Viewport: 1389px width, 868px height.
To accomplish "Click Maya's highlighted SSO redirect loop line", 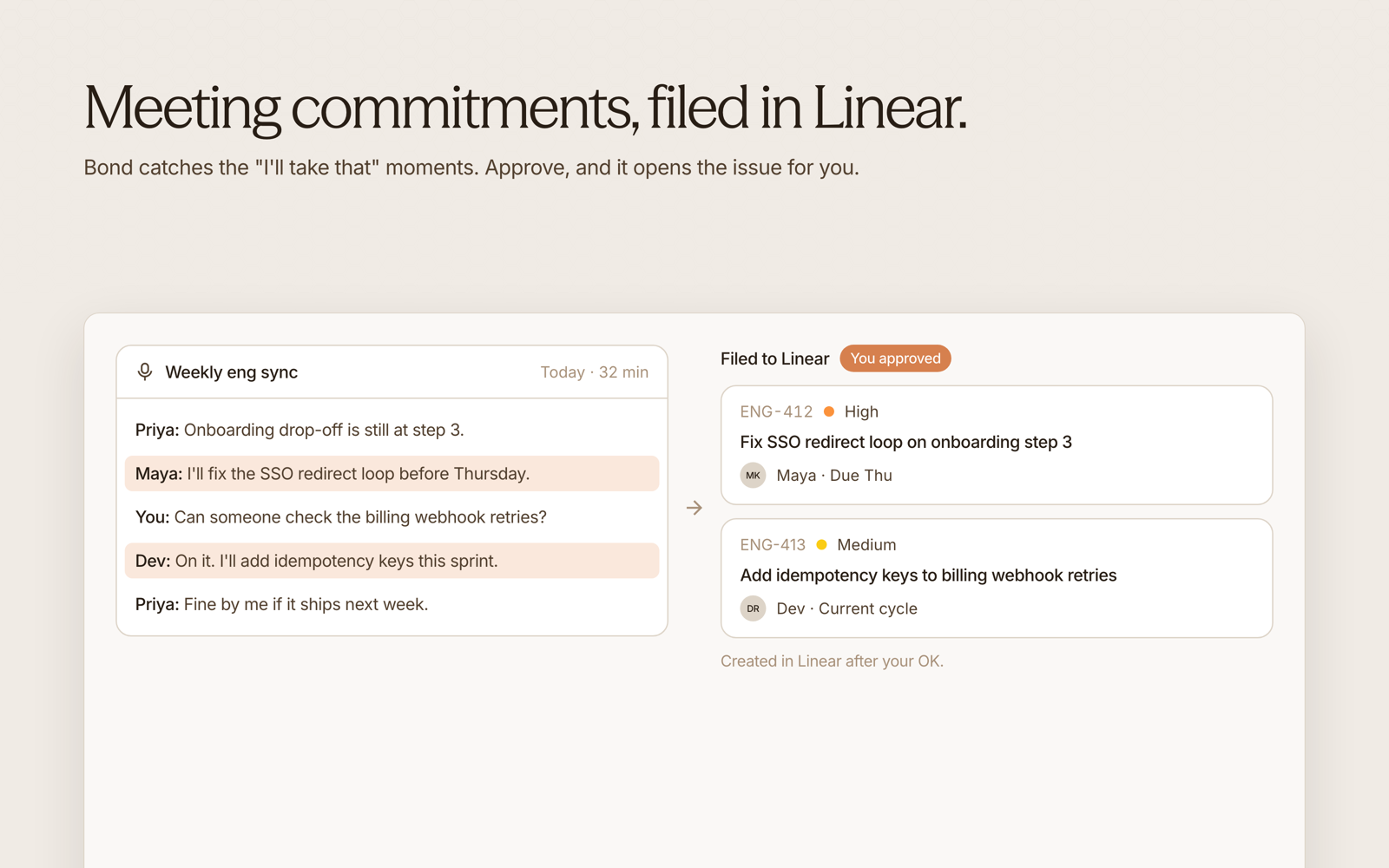I will [392, 474].
